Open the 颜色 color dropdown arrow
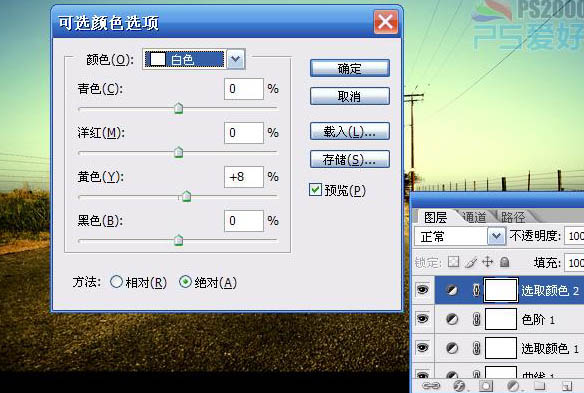 [236, 59]
